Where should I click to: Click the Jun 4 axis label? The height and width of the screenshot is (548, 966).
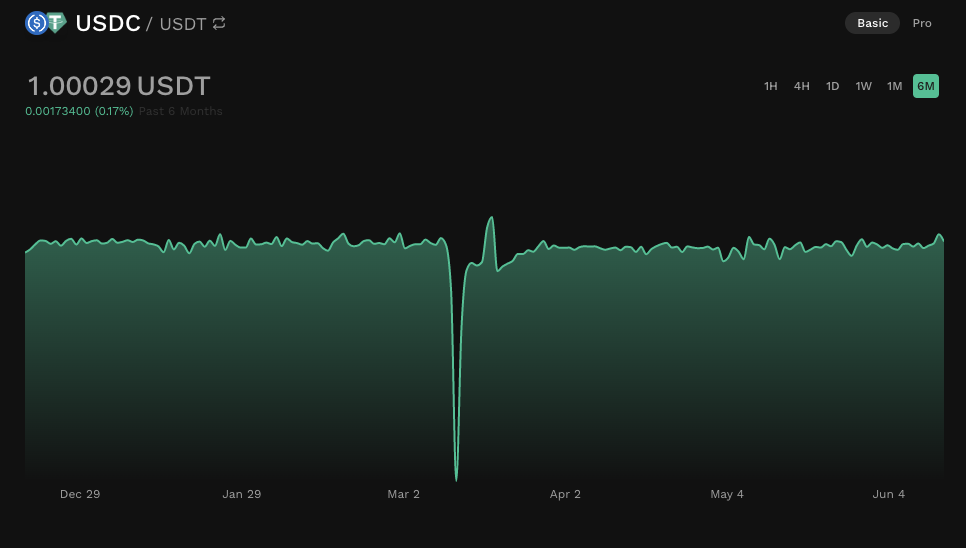click(888, 494)
